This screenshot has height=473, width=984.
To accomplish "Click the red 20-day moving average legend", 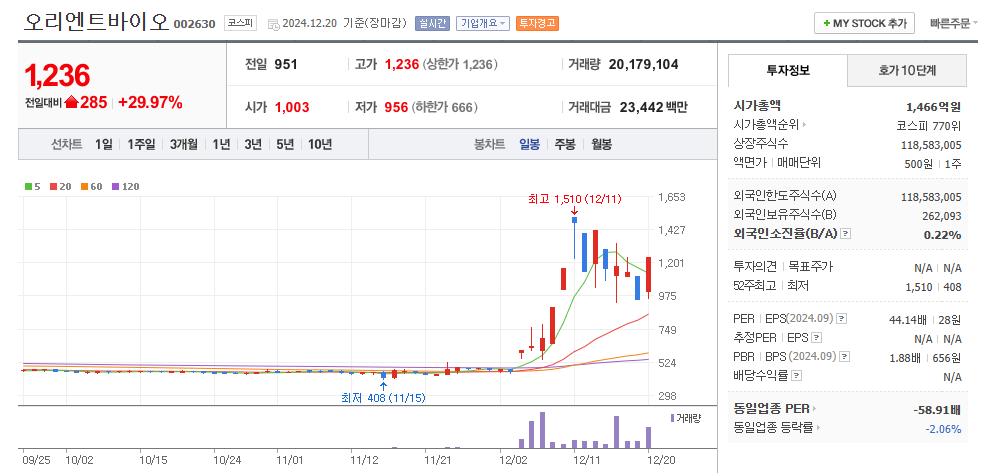I will (62, 186).
